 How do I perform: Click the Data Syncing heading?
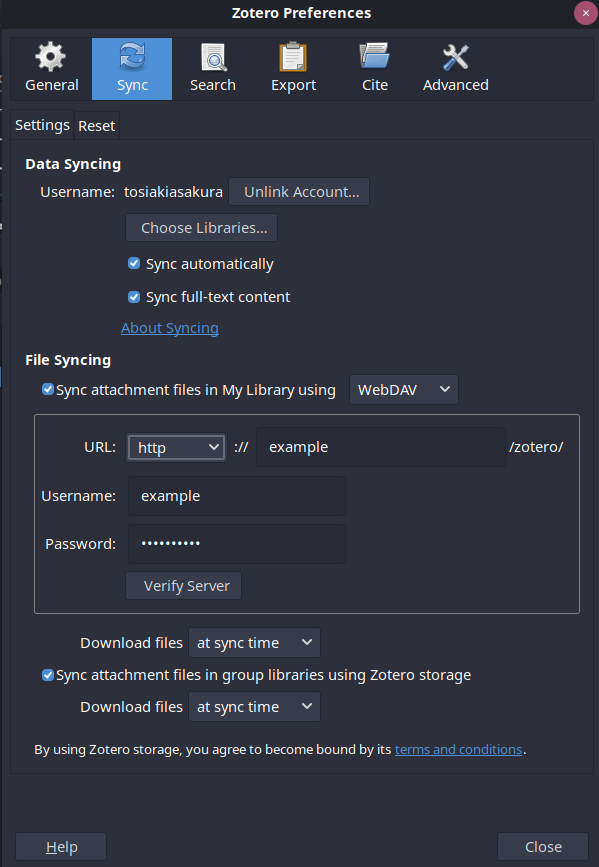(73, 164)
